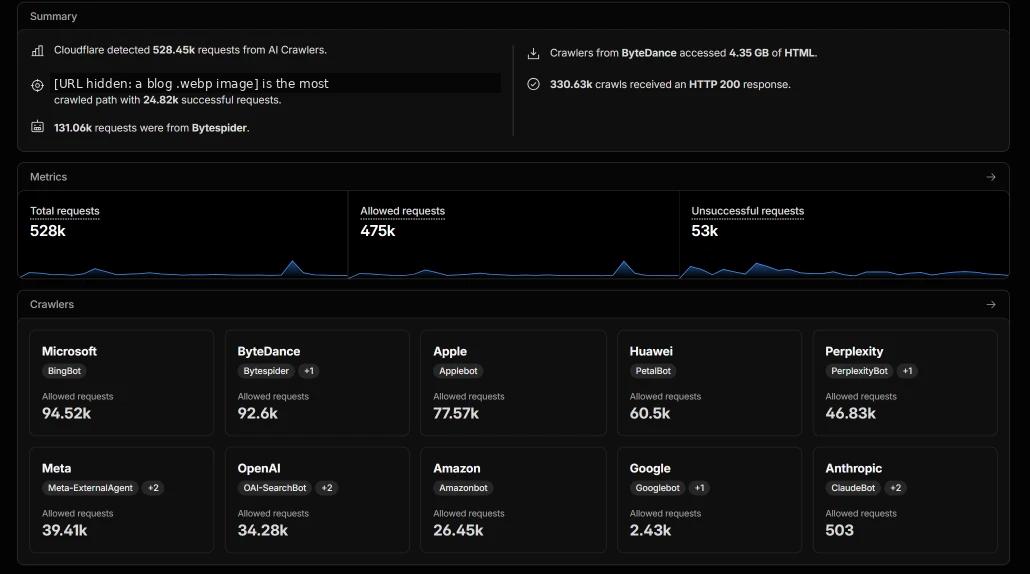Click Apple's 77.57k allowed requests value
The image size is (1030, 574).
coord(456,414)
